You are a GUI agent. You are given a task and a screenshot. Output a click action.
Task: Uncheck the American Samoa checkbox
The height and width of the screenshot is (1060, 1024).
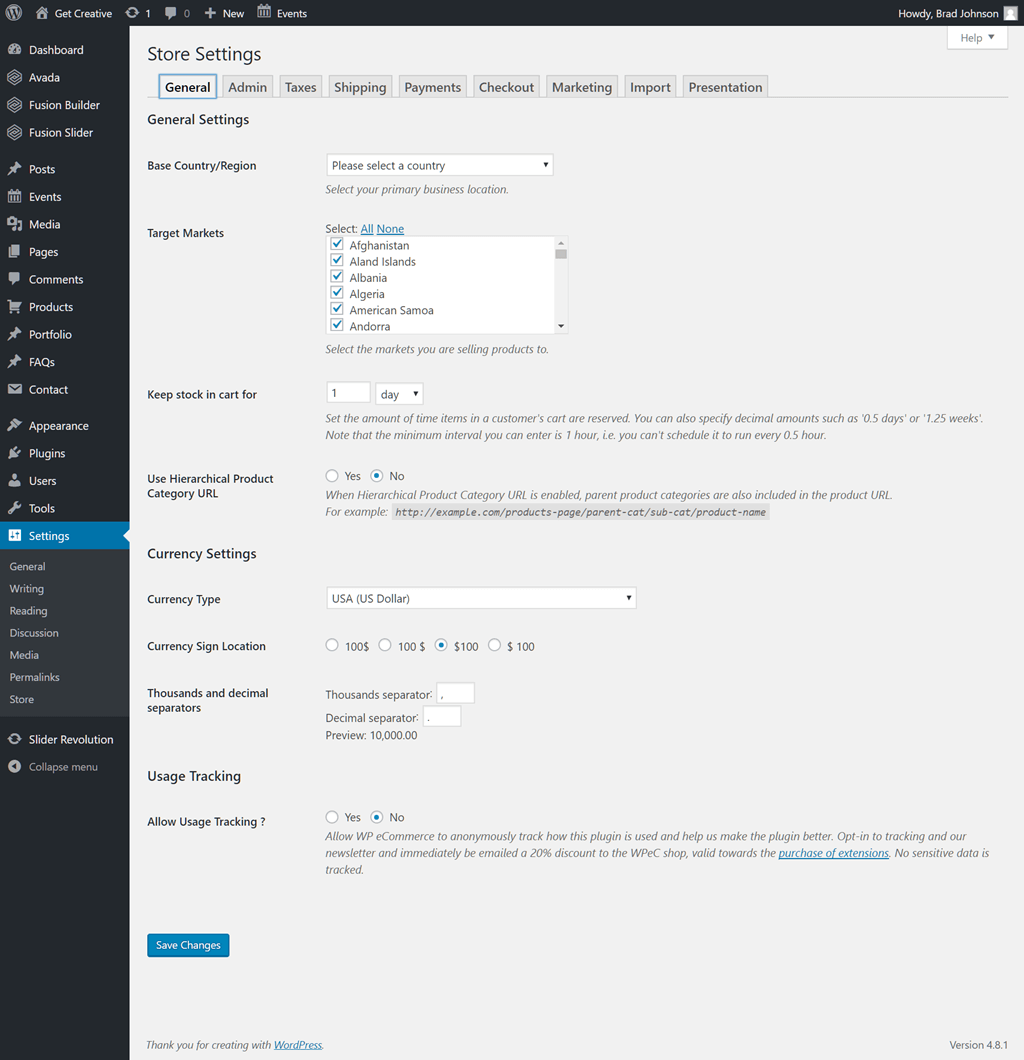(337, 309)
